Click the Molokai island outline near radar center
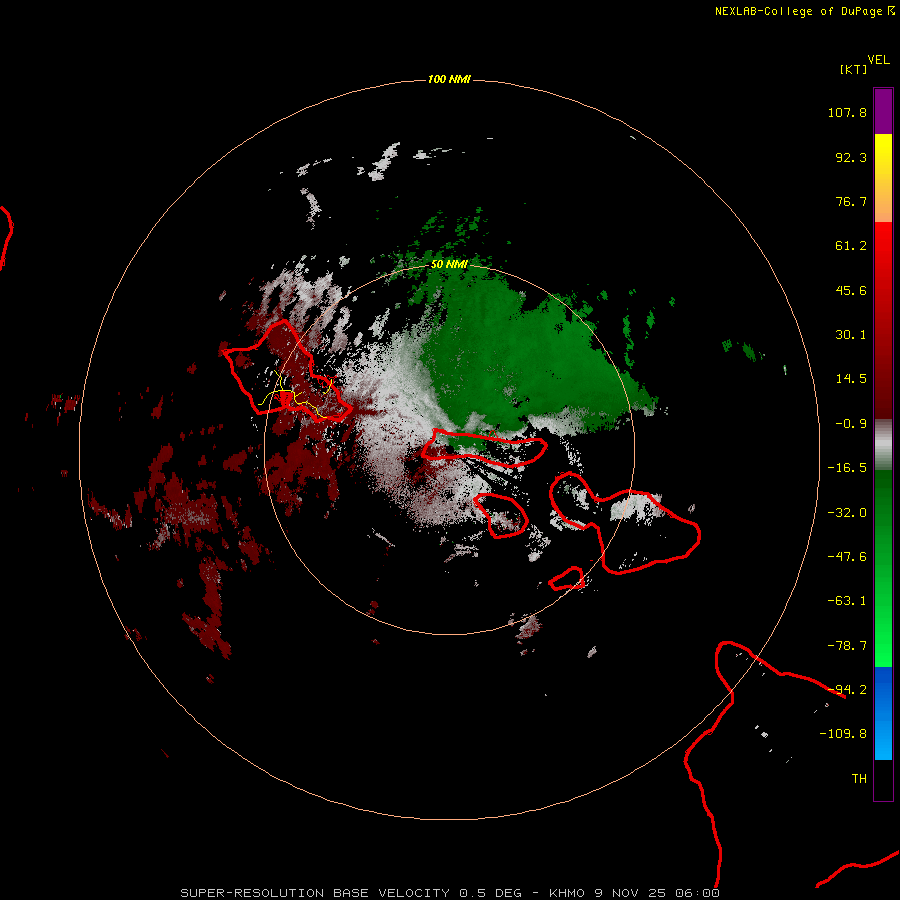 484,448
